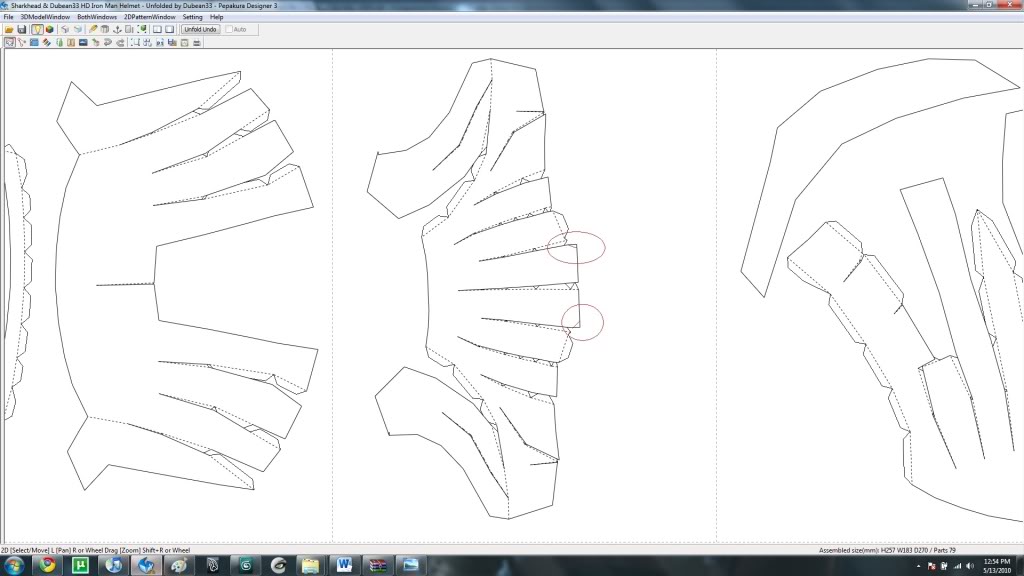The height and width of the screenshot is (576, 1024).
Task: Click the 12:54 PM taskbar clock
Action: click(x=997, y=562)
